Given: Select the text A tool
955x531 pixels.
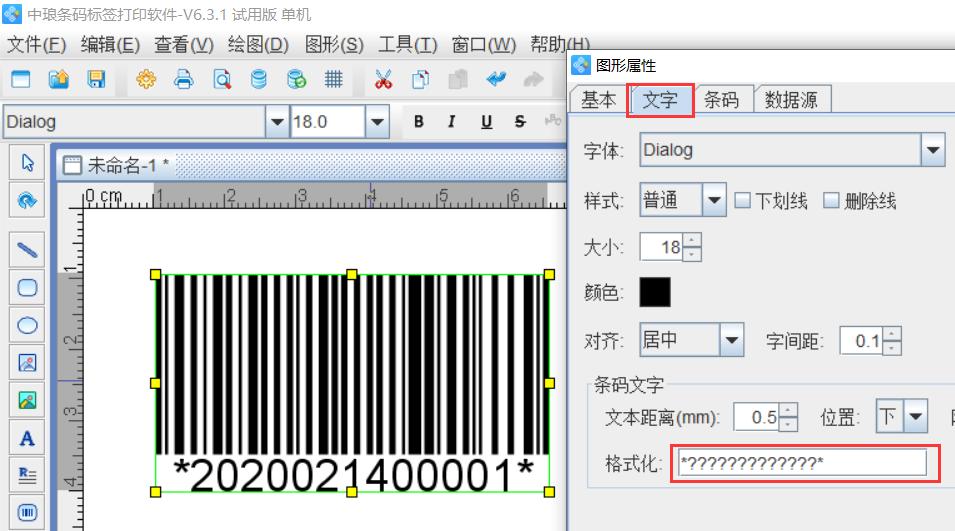Looking at the screenshot, I should pyautogui.click(x=27, y=438).
